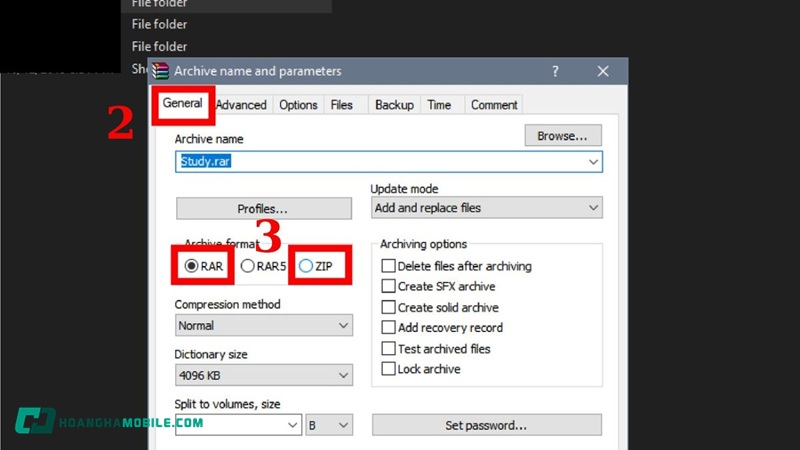This screenshot has width=800, height=450.
Task: Click the WinRAR icon in title bar
Action: pyautogui.click(x=161, y=72)
